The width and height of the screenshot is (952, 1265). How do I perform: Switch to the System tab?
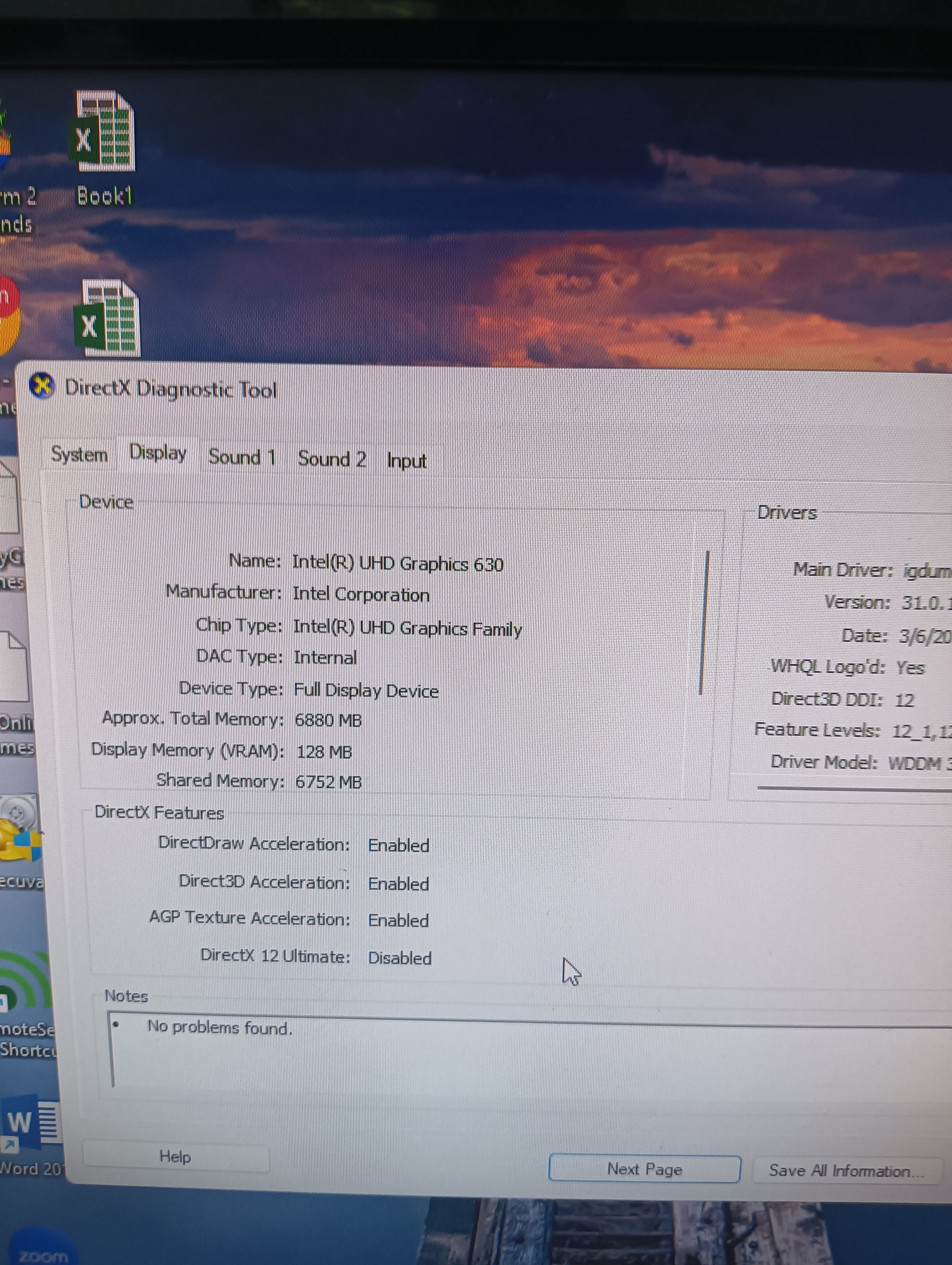(x=79, y=455)
